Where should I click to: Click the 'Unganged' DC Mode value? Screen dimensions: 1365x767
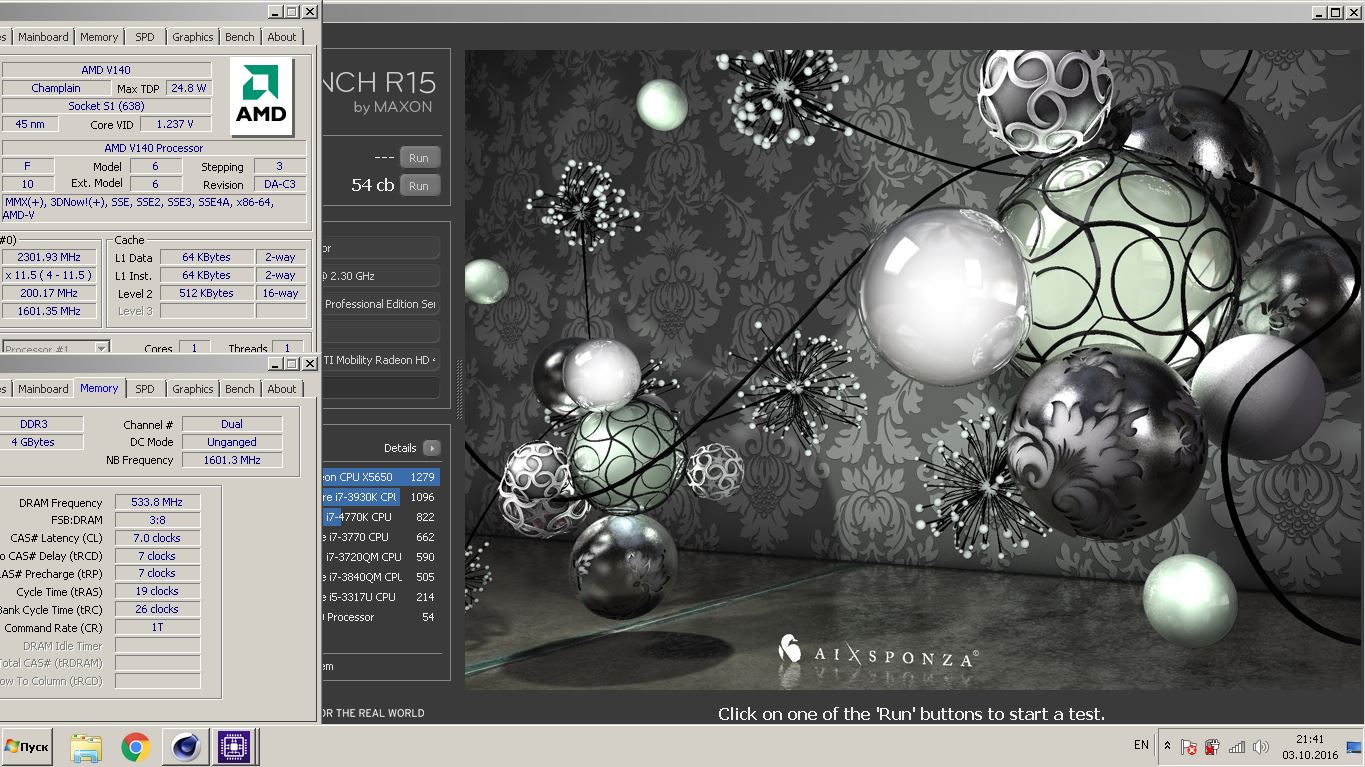pyautogui.click(x=232, y=442)
